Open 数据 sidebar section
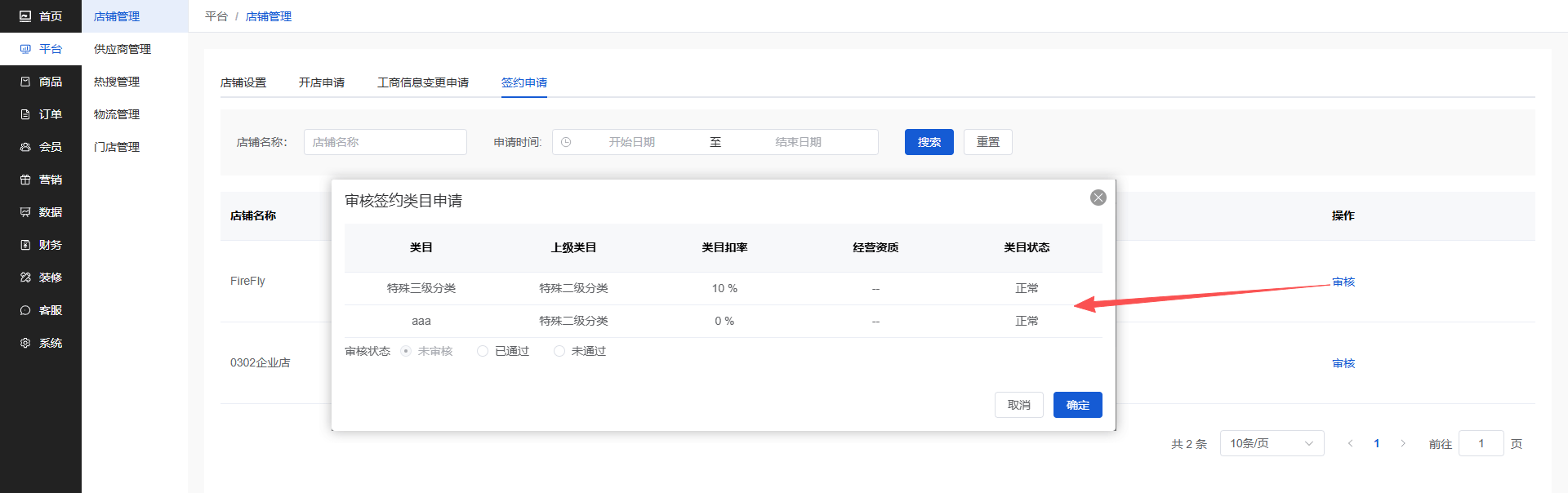The height and width of the screenshot is (493, 1568). [x=41, y=212]
